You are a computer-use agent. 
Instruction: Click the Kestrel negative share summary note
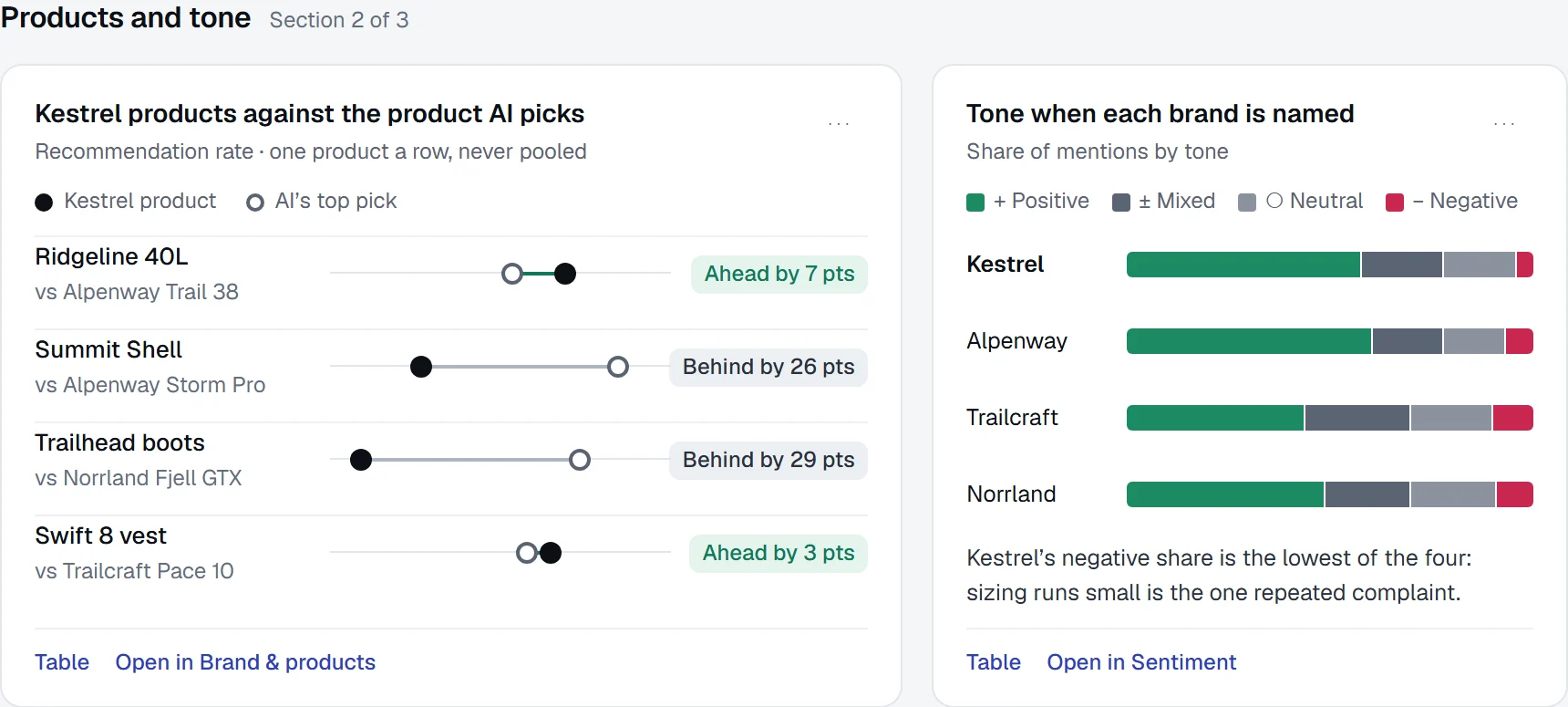point(1220,576)
